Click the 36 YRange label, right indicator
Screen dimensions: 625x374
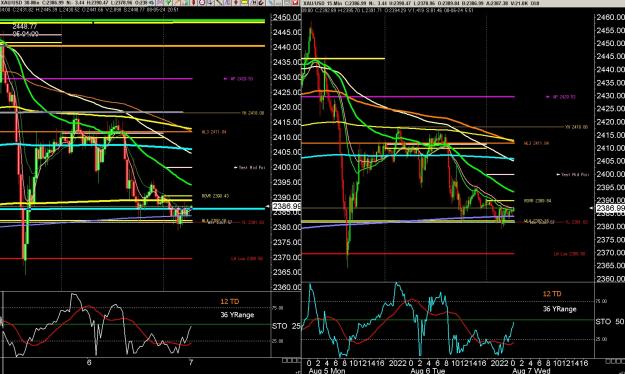560,309
